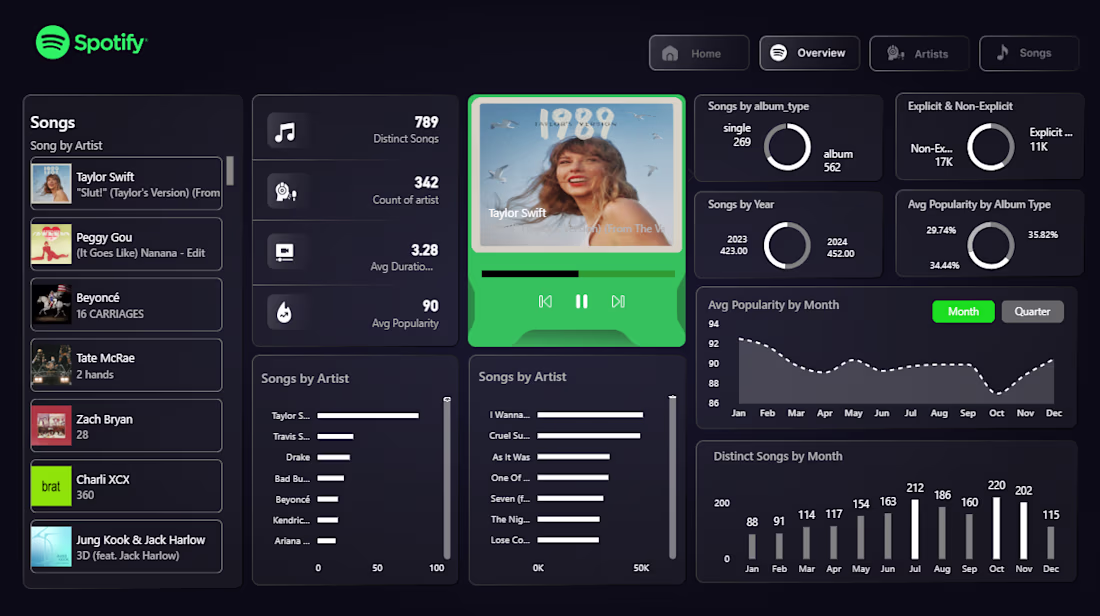
Task: Switch to the Overview tab
Action: click(x=810, y=53)
